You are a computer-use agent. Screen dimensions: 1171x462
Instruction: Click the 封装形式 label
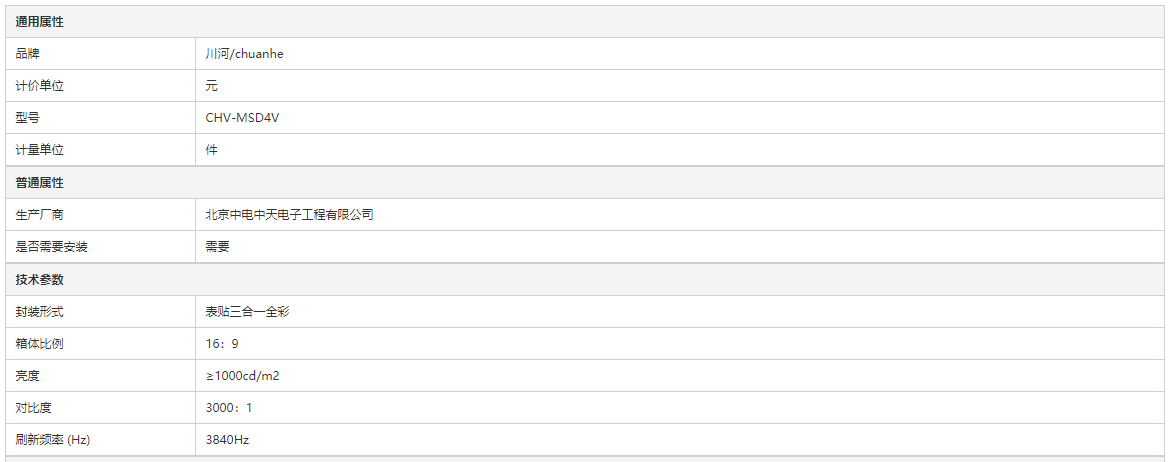40,312
